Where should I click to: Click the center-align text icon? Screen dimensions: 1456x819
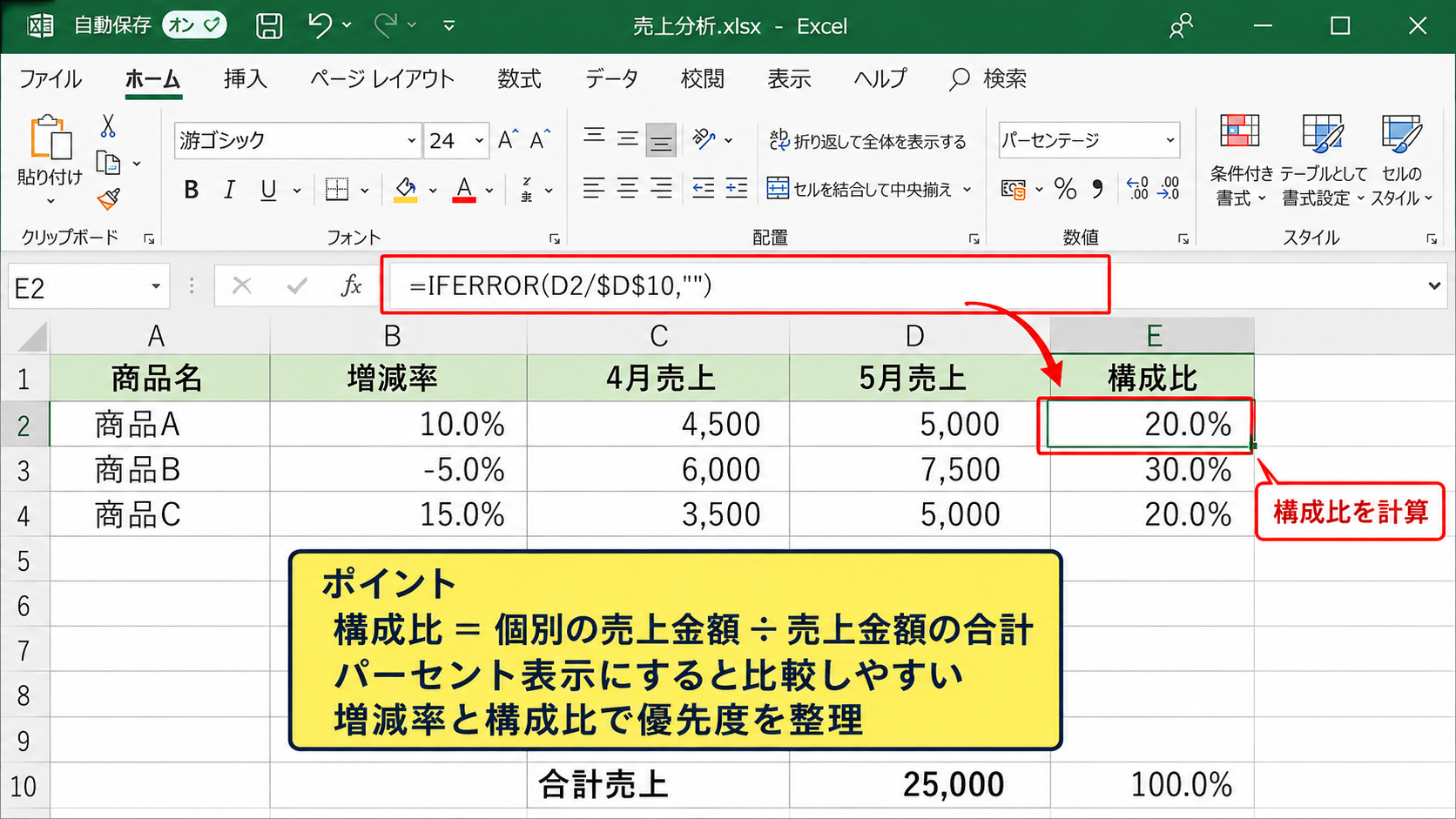pyautogui.click(x=628, y=188)
